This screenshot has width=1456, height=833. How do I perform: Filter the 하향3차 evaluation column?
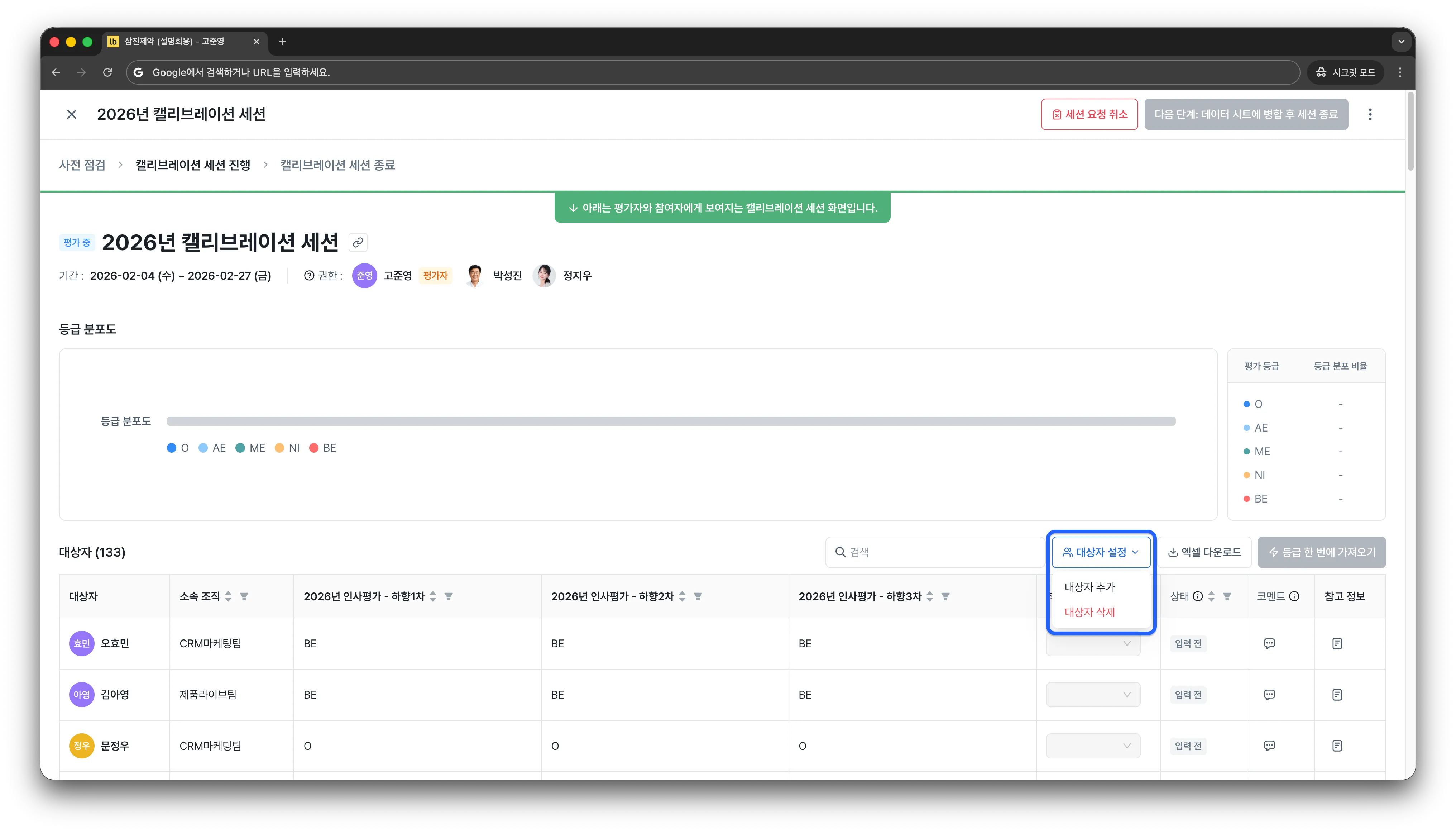945,596
